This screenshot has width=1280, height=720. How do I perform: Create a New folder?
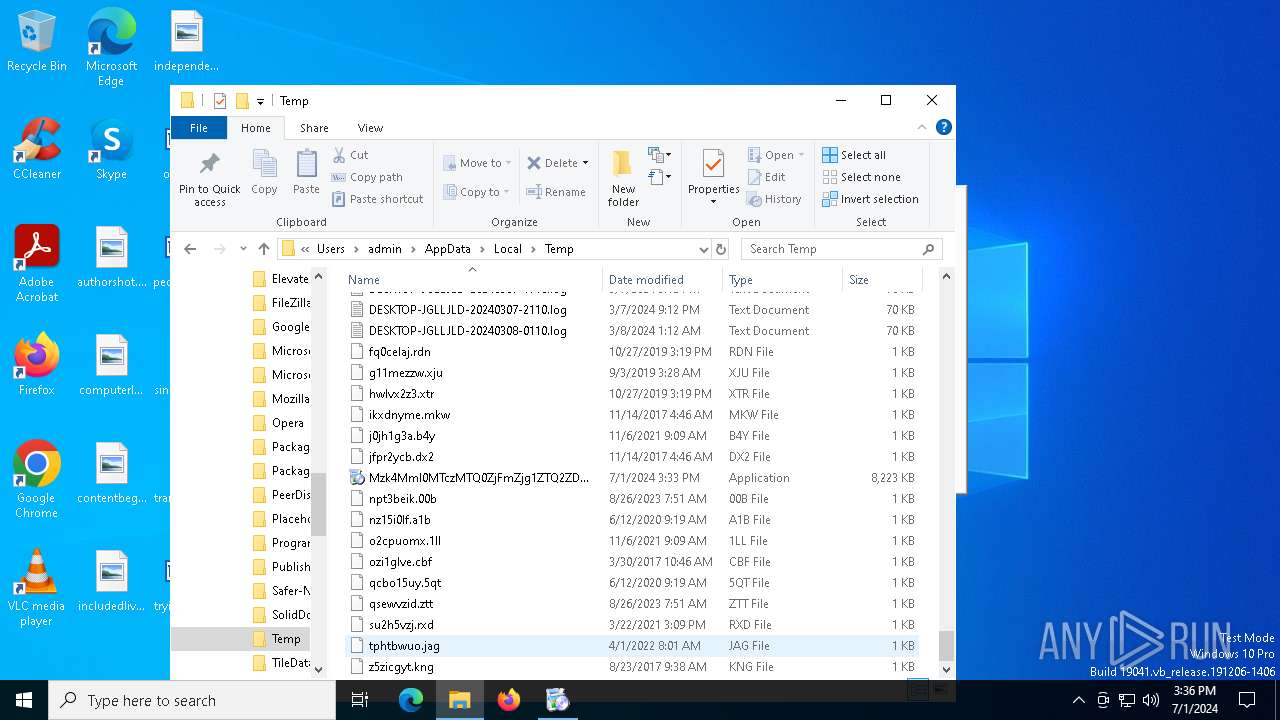[623, 178]
